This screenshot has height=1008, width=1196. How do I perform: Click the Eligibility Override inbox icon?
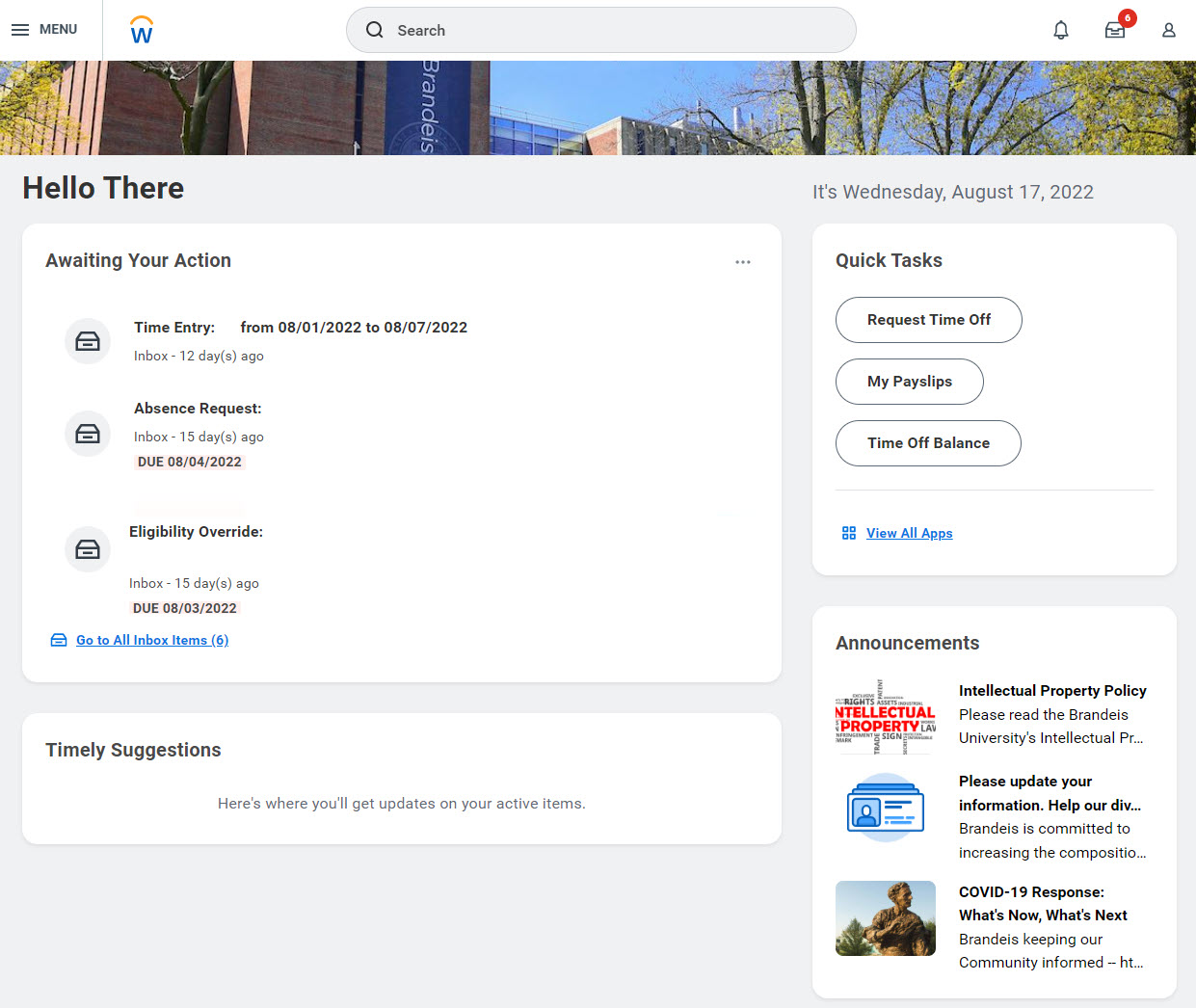point(88,549)
